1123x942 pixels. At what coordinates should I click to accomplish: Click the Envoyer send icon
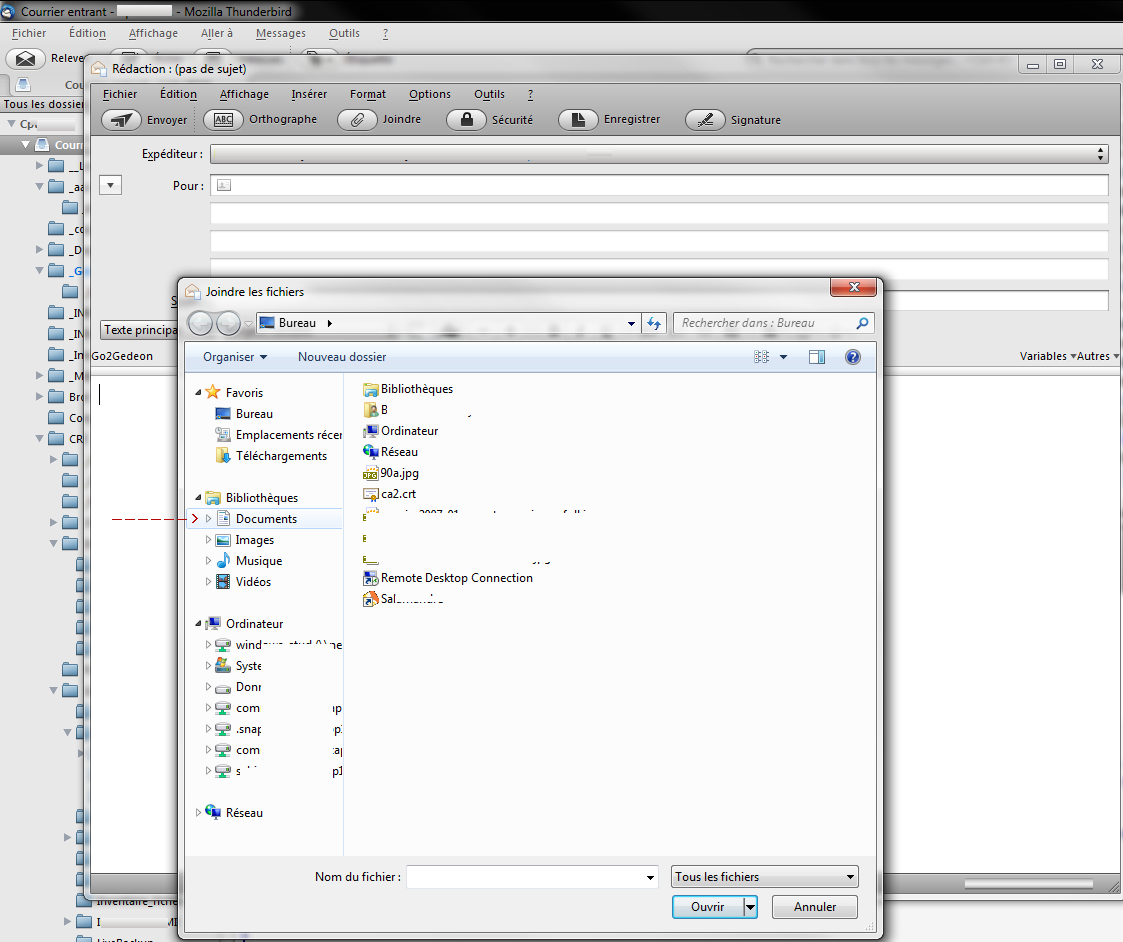[122, 120]
